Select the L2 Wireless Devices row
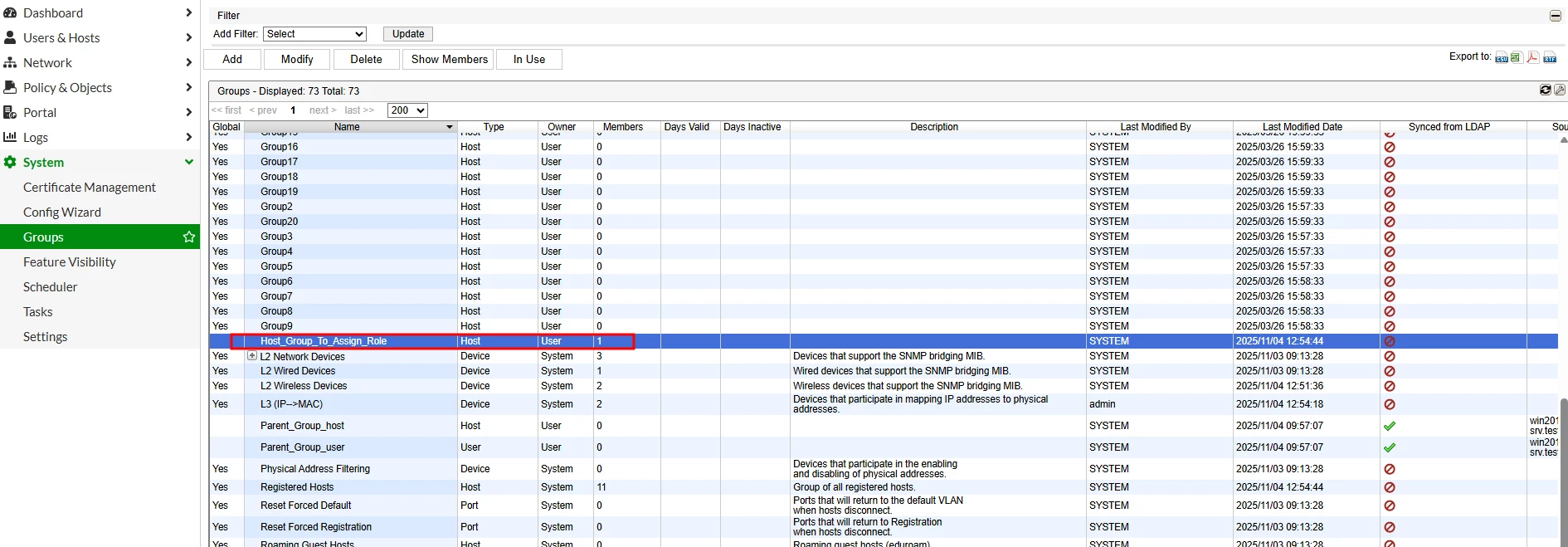The image size is (1568, 547). point(884,386)
